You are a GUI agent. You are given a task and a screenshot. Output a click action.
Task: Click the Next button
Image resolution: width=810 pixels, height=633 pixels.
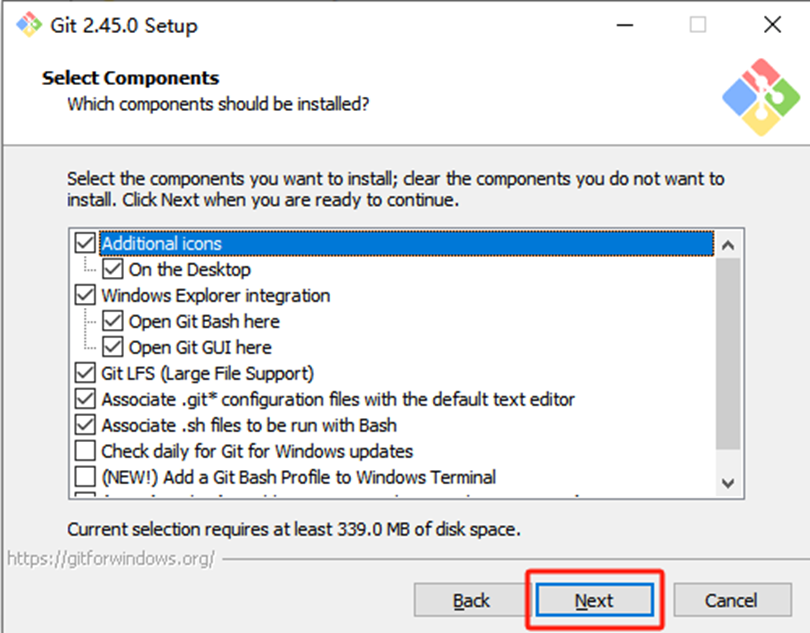click(595, 600)
